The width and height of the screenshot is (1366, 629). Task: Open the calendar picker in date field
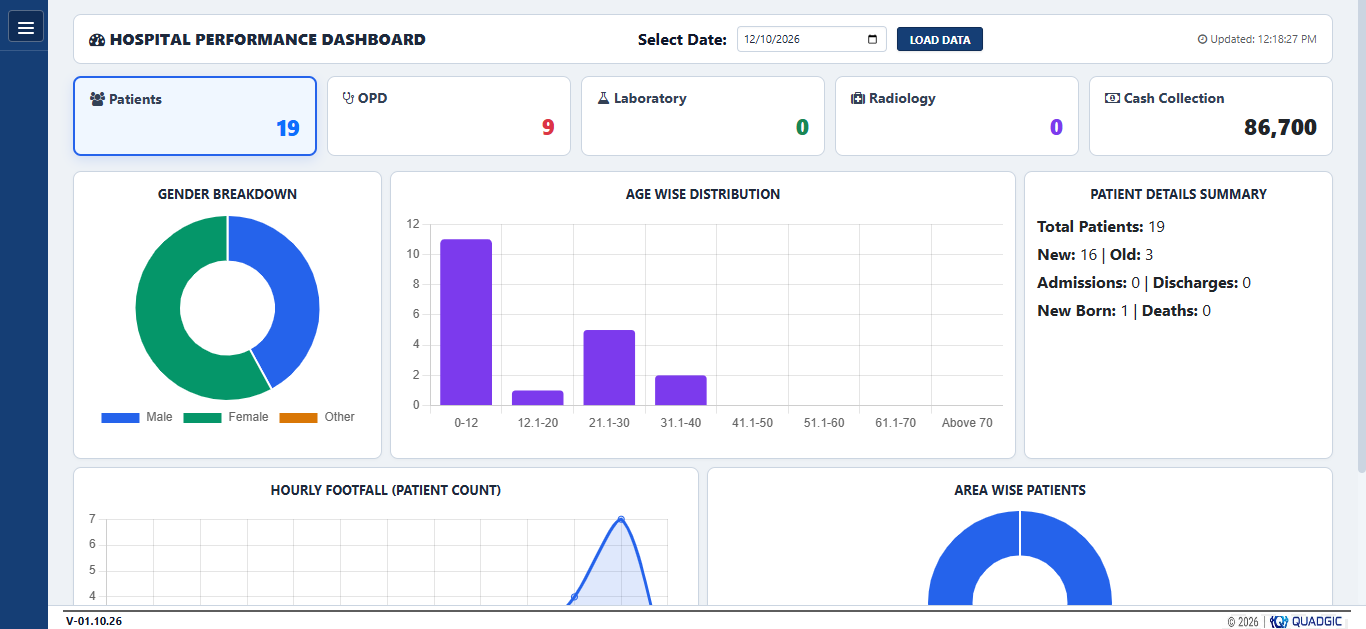[x=872, y=40]
